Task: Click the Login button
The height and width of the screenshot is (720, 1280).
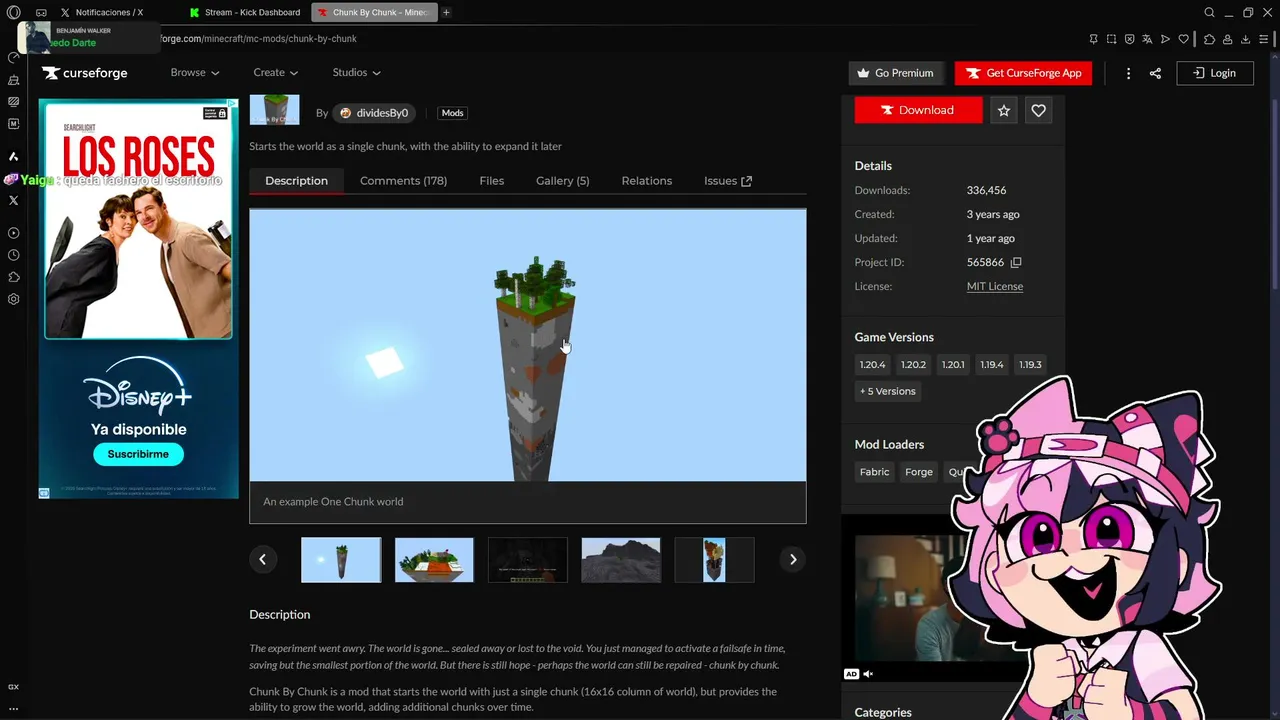Action: pos(1215,73)
